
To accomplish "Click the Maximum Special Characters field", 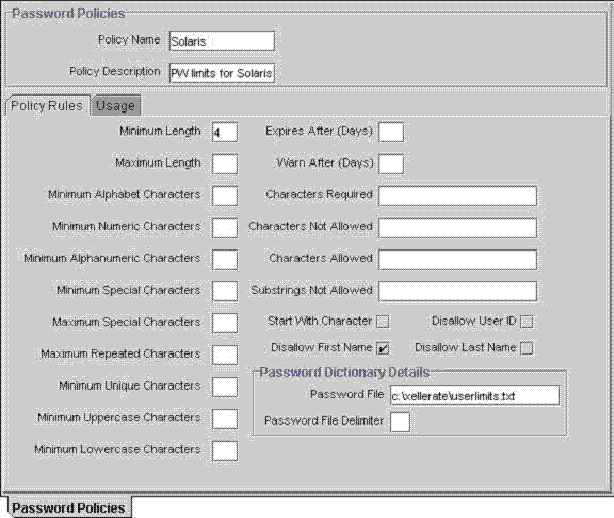I will [225, 323].
